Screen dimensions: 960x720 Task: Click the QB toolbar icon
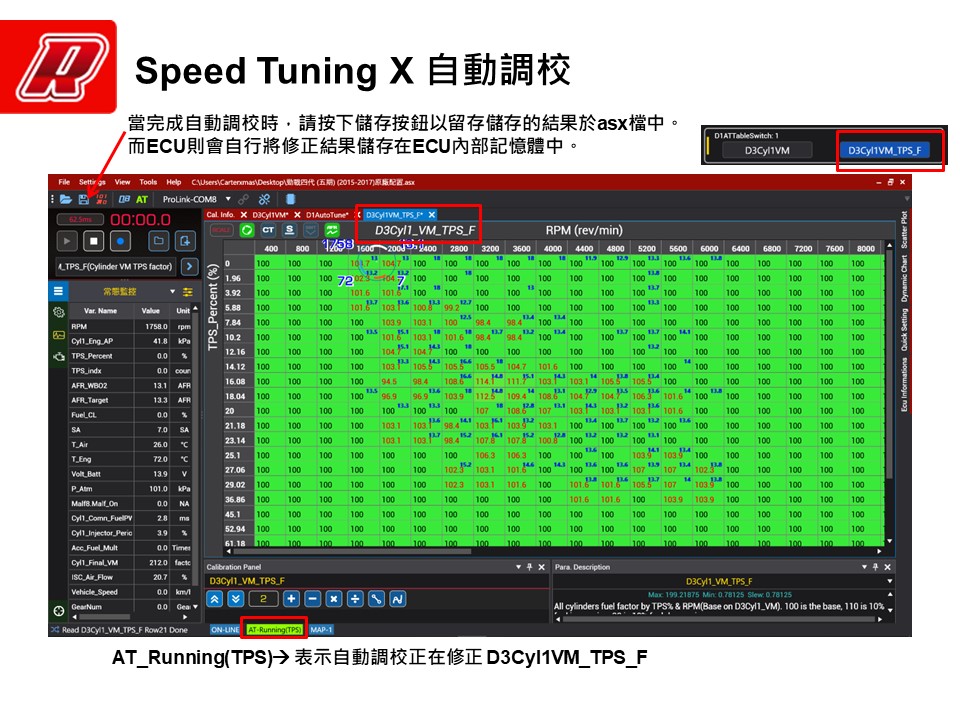point(124,199)
